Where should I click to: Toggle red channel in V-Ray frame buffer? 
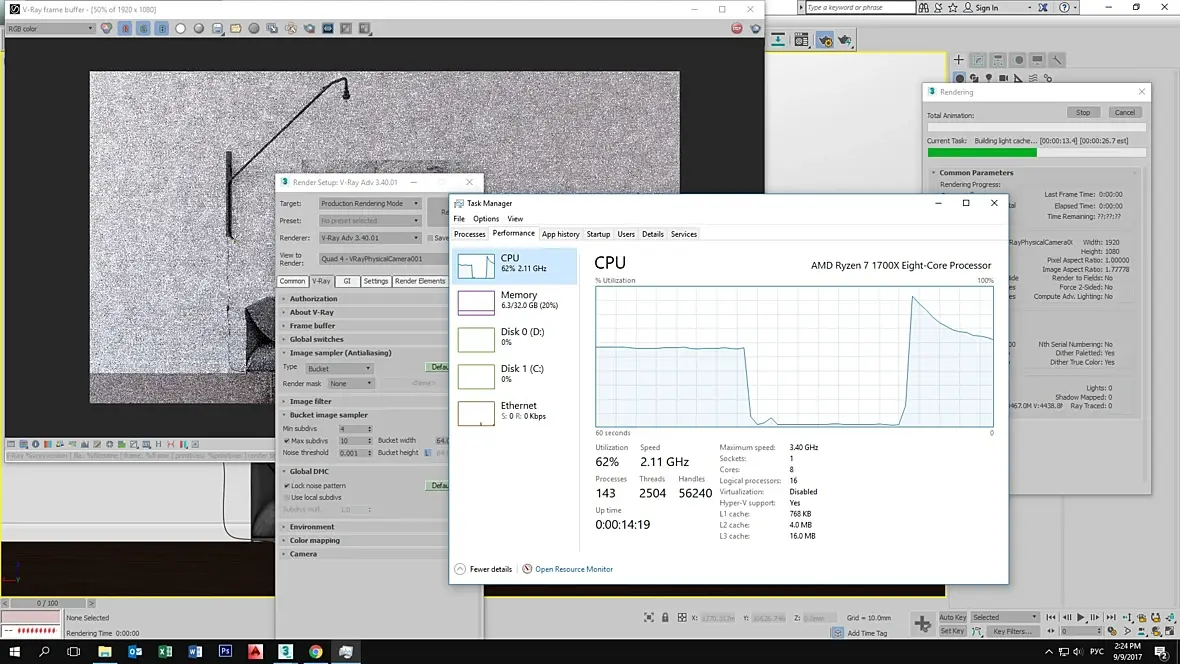(126, 28)
